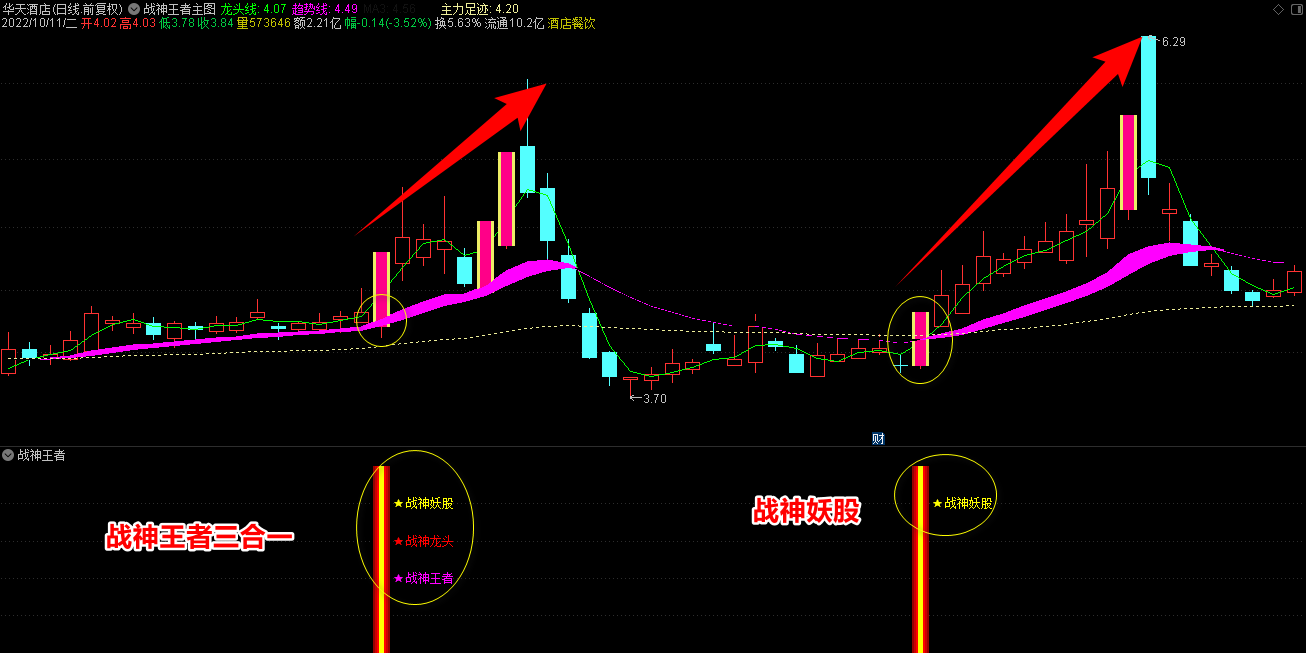Image resolution: width=1306 pixels, height=653 pixels.
Task: Click the 华天酒店(日线.前复权) stock title
Action: (62, 8)
